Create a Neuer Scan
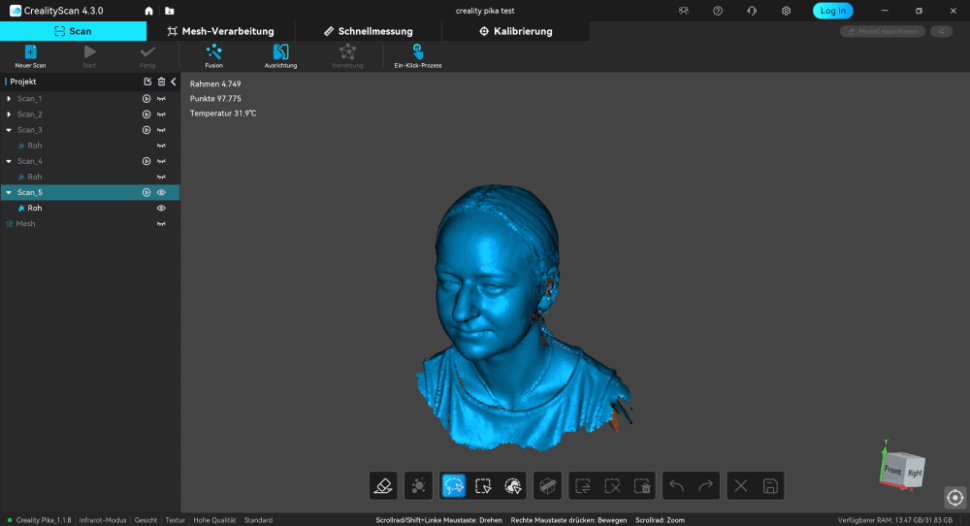 coord(30,56)
